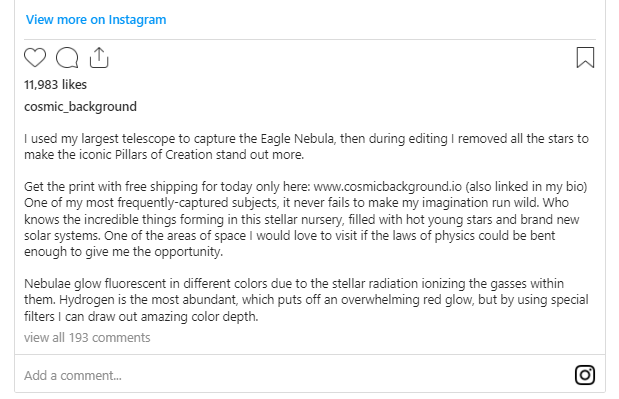This screenshot has height=399, width=619.
Task: Expand view all 193 comments
Action: (87, 338)
